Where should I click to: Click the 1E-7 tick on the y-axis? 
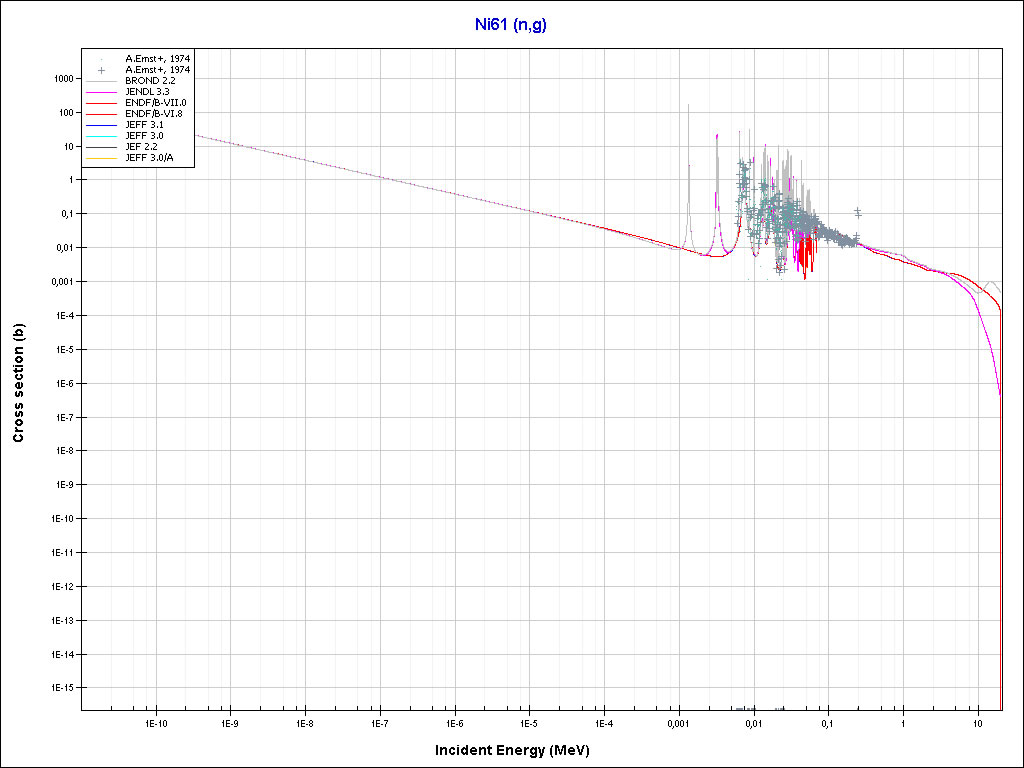62,417
